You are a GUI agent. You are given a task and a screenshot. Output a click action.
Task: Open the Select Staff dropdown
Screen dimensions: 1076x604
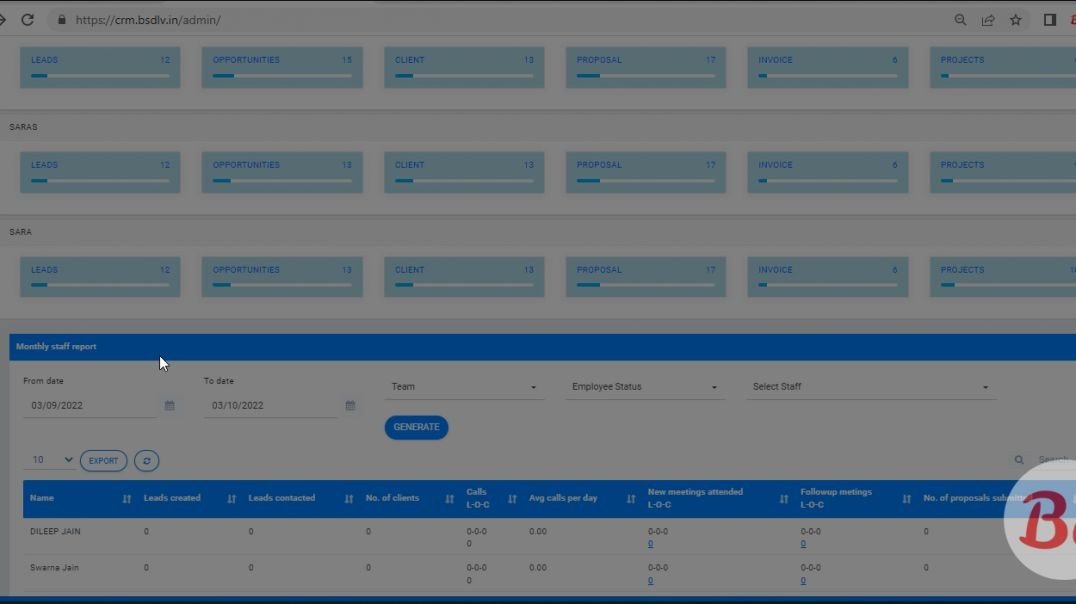(872, 386)
